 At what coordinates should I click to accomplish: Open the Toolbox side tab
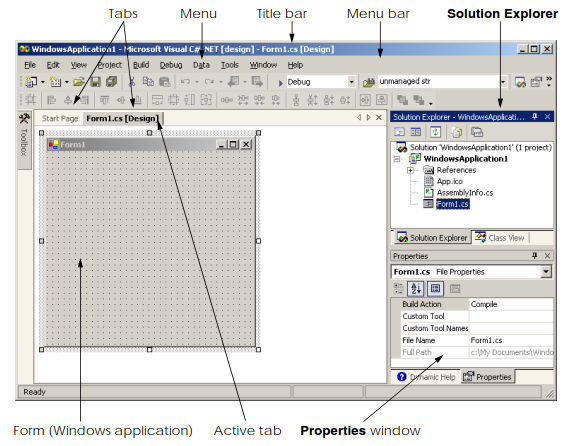[x=24, y=139]
